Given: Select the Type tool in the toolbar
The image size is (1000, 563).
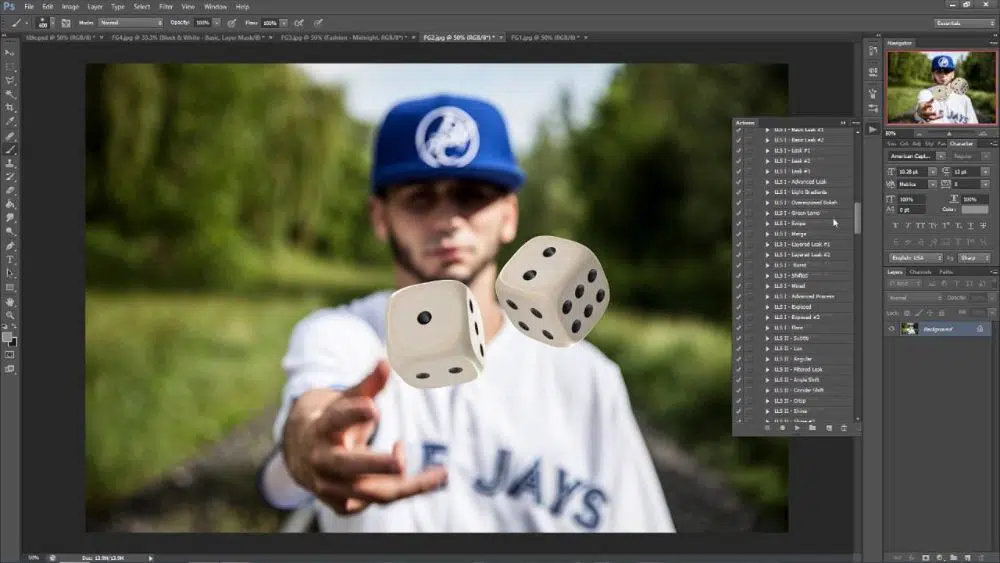Looking at the screenshot, I should tap(10, 259).
